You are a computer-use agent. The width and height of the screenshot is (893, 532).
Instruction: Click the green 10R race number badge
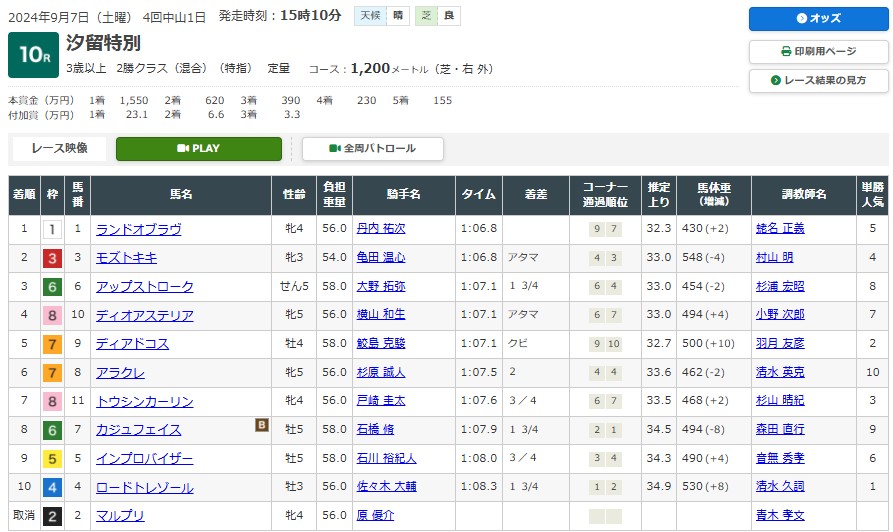[33, 56]
